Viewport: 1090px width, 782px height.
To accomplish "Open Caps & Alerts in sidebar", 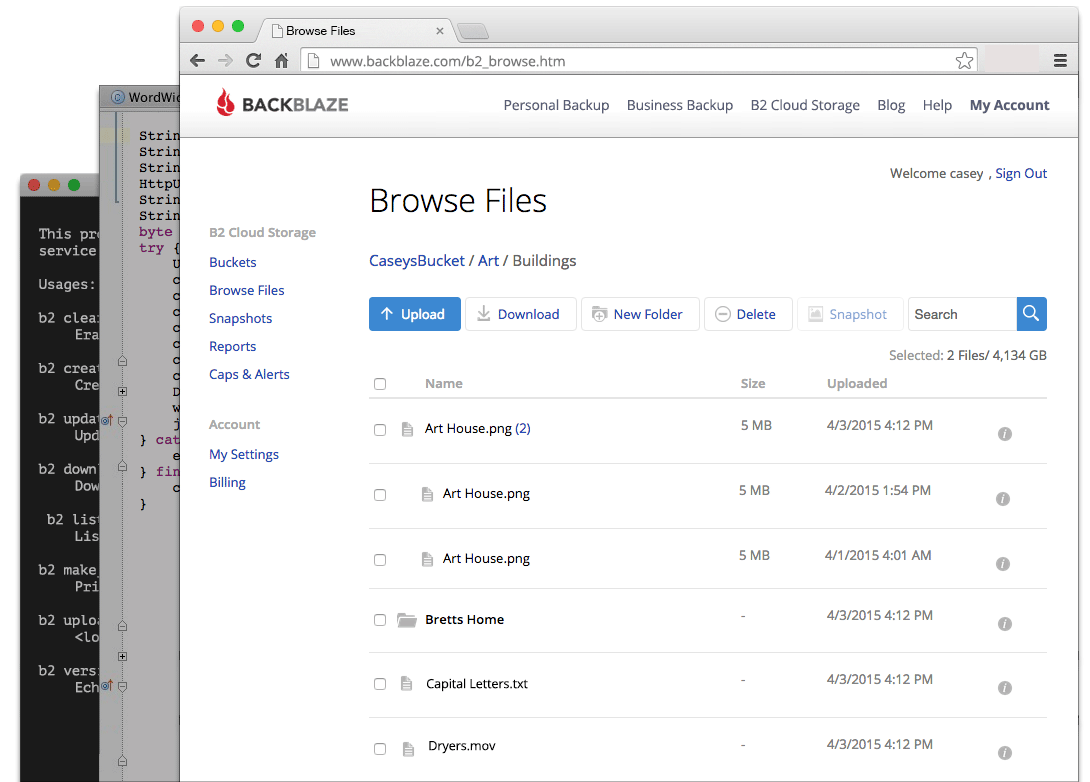I will tap(249, 374).
